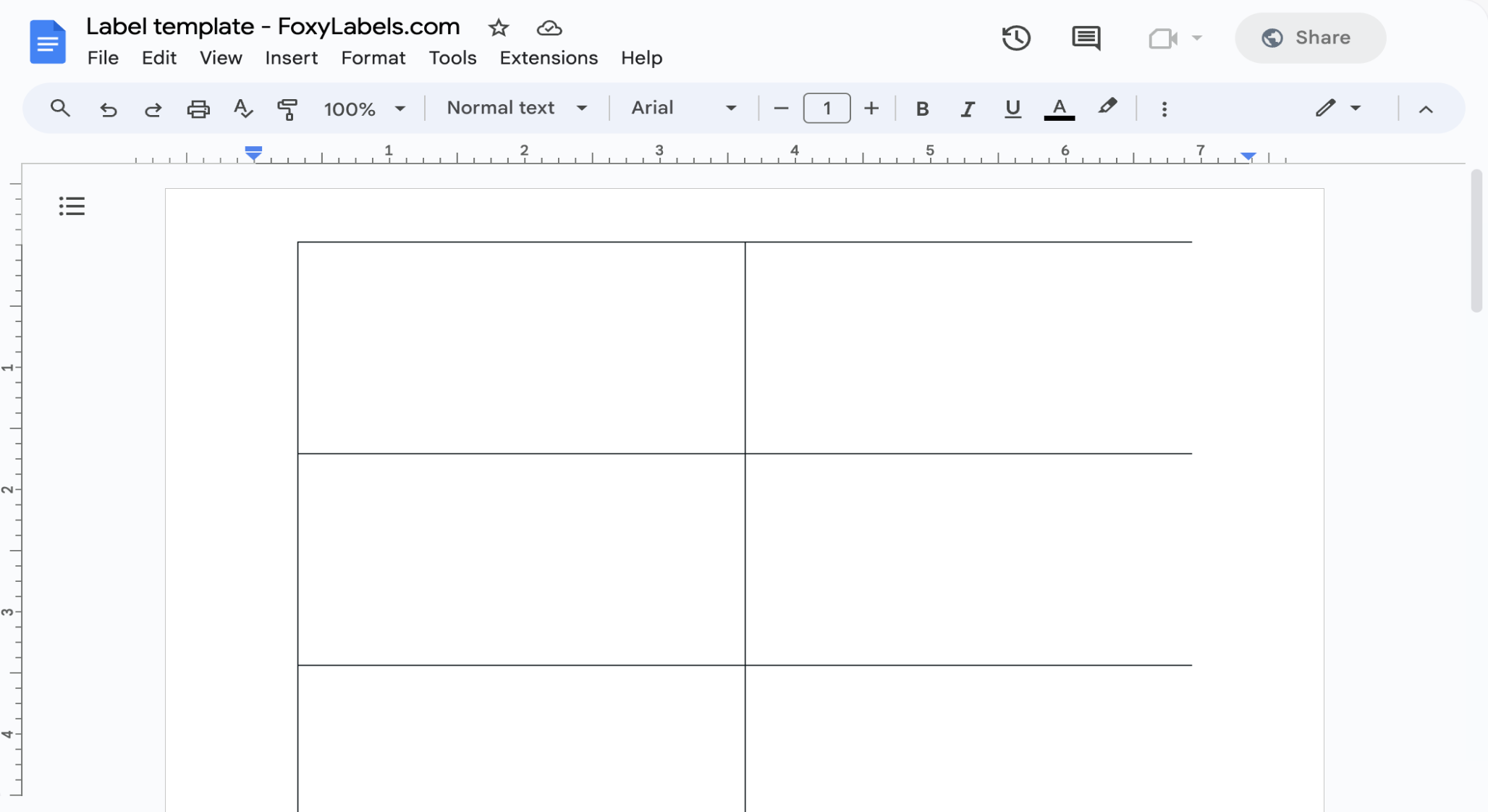Open the File menu
1488x812 pixels.
103,58
